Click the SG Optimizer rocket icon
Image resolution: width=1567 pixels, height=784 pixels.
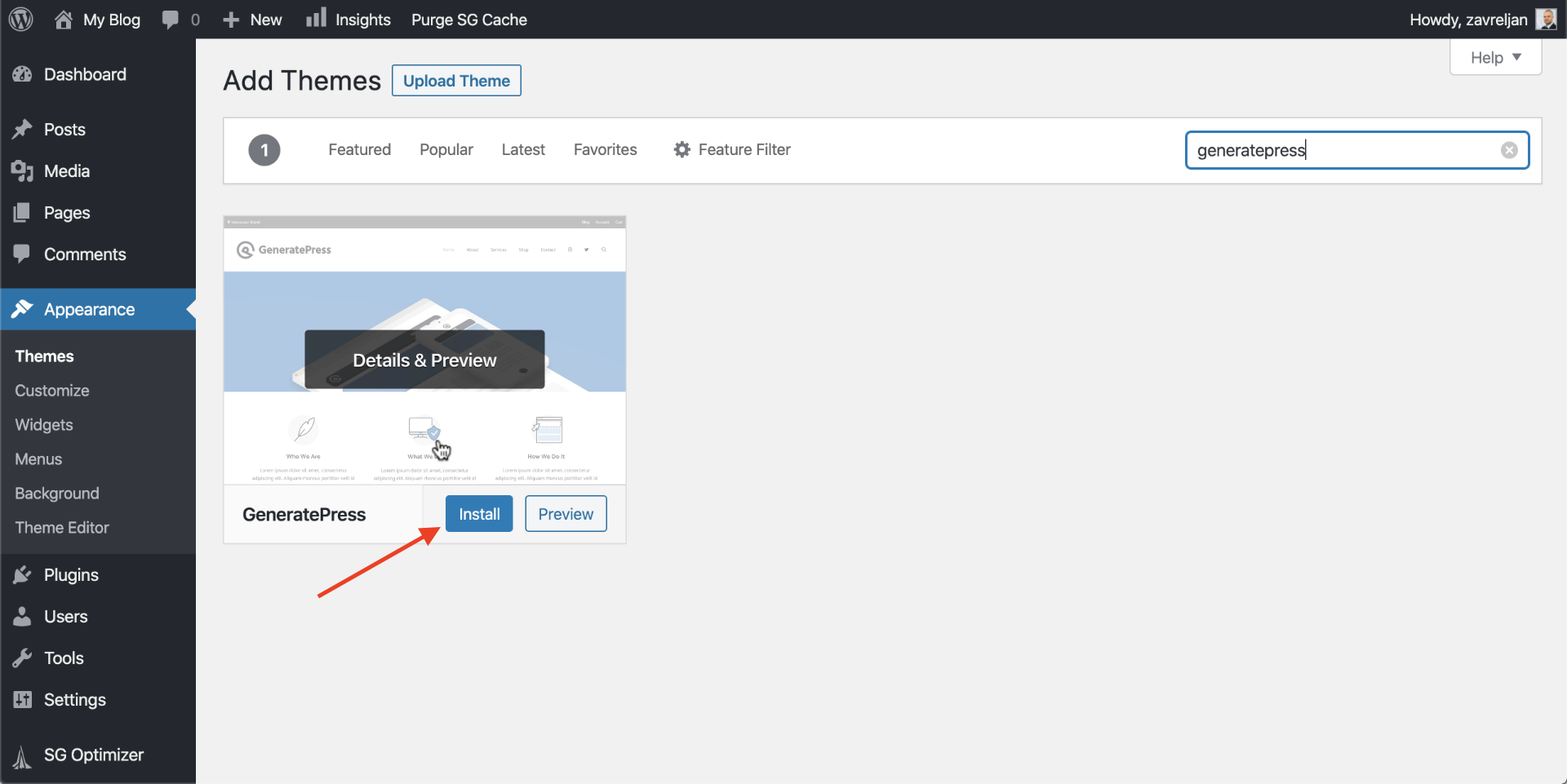pos(22,756)
